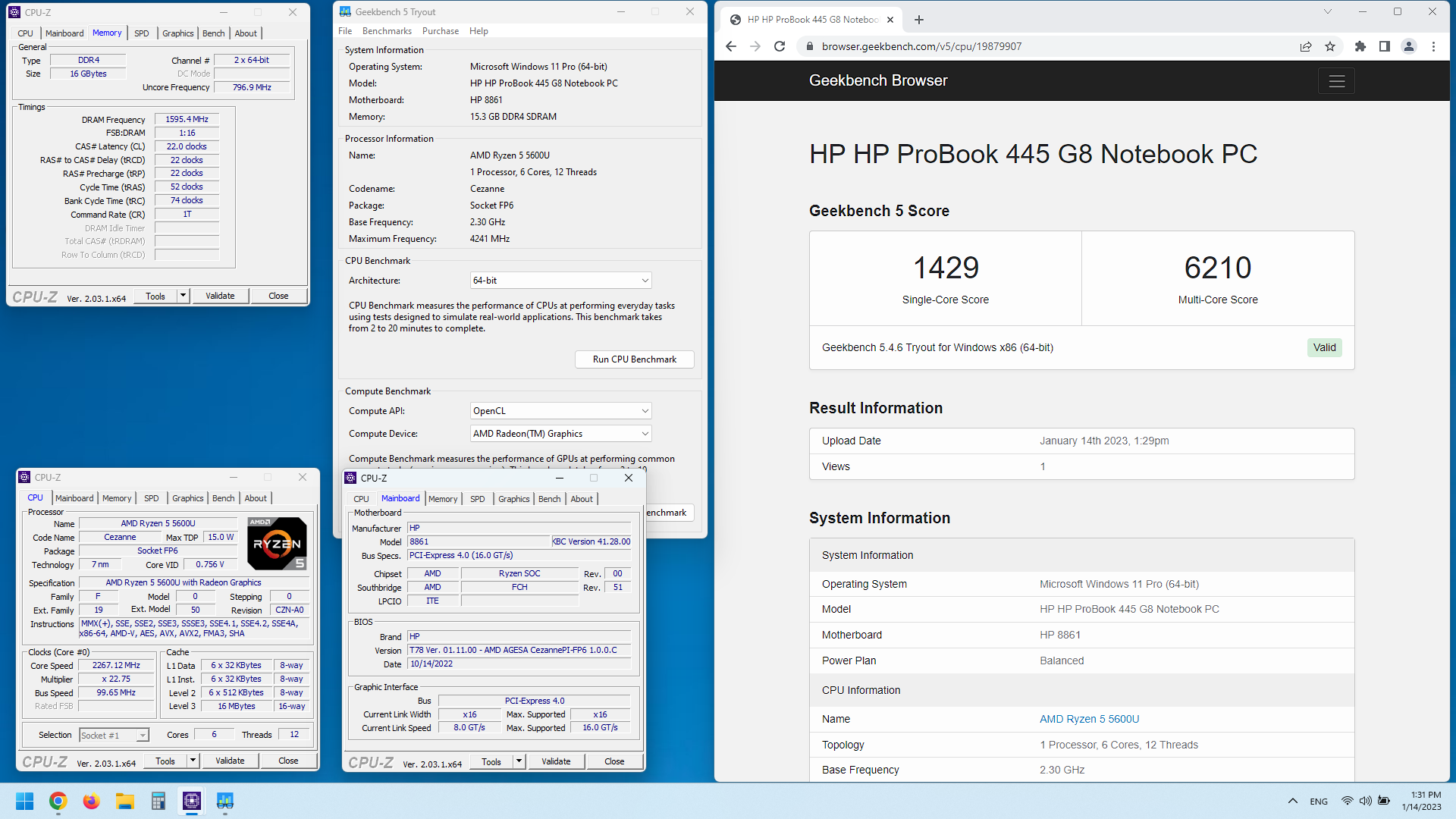
Task: Go back with Chrome's back arrow
Action: pyautogui.click(x=731, y=46)
